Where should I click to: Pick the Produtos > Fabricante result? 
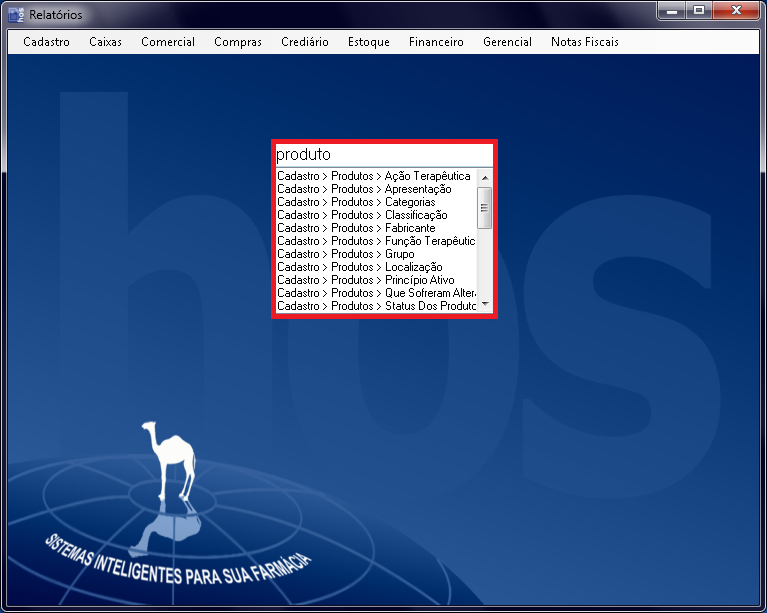[x=356, y=228]
